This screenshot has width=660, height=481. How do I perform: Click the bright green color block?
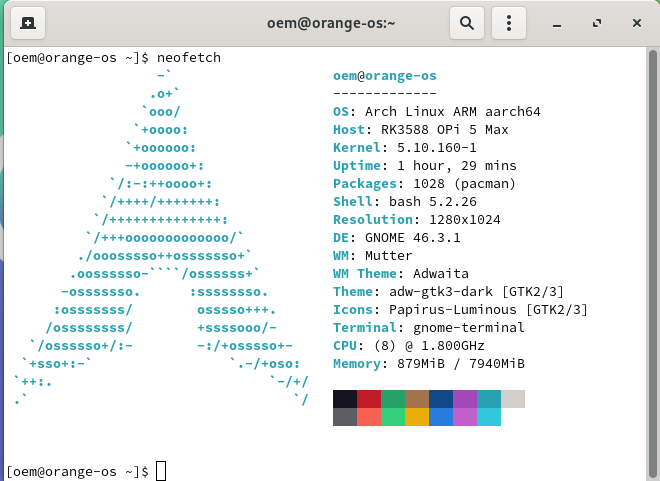(x=393, y=417)
